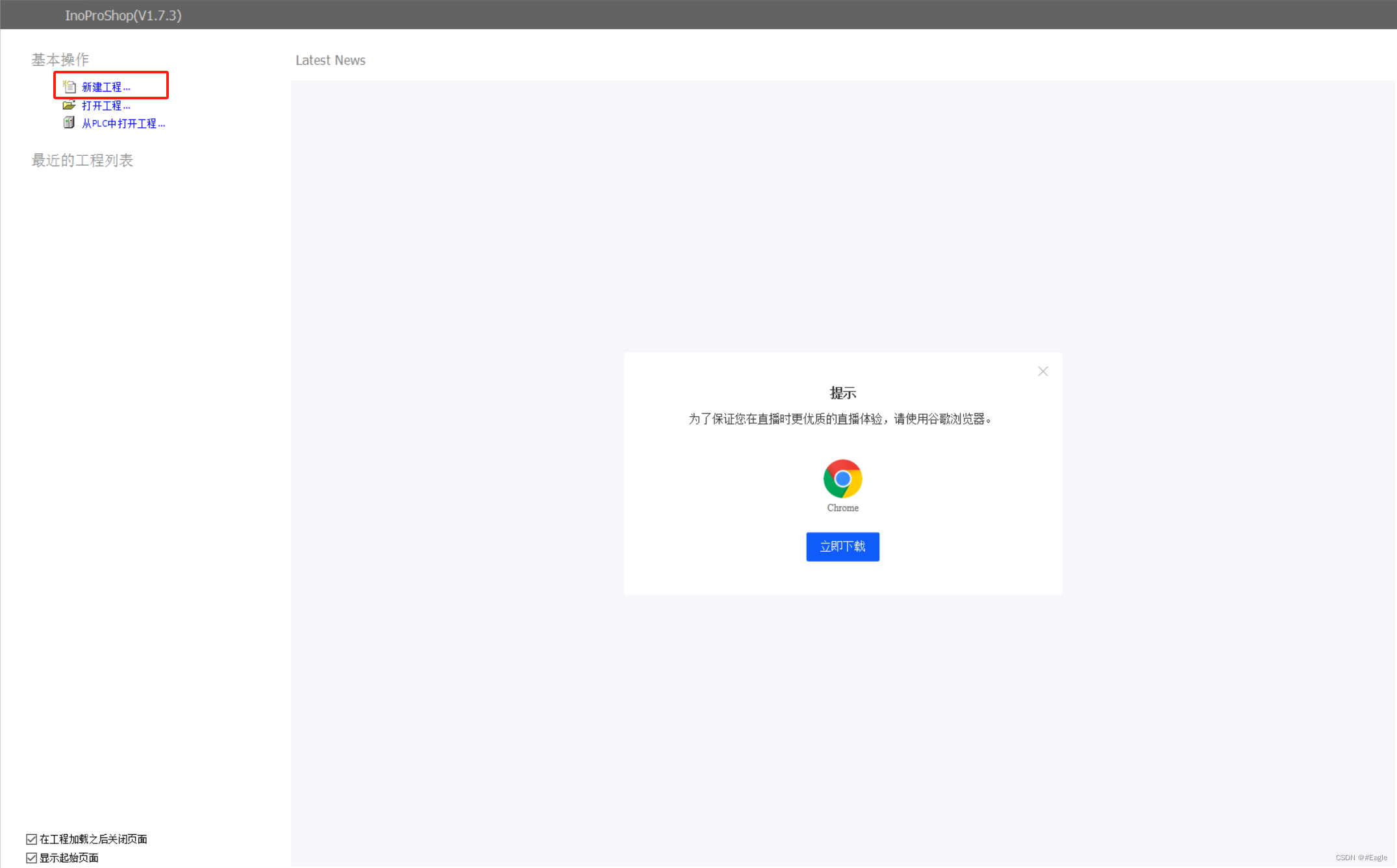Click the CSDN @#Eagle watermark
The height and width of the screenshot is (868, 1397).
1361,858
